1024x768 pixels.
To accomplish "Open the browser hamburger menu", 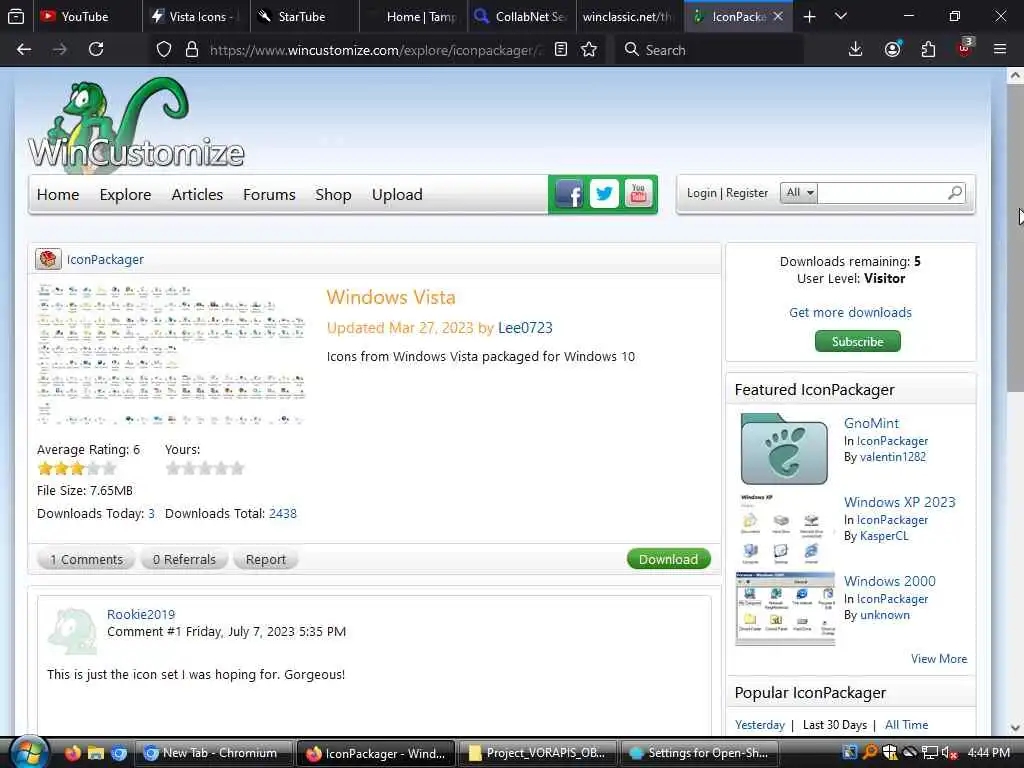I will coord(999,49).
